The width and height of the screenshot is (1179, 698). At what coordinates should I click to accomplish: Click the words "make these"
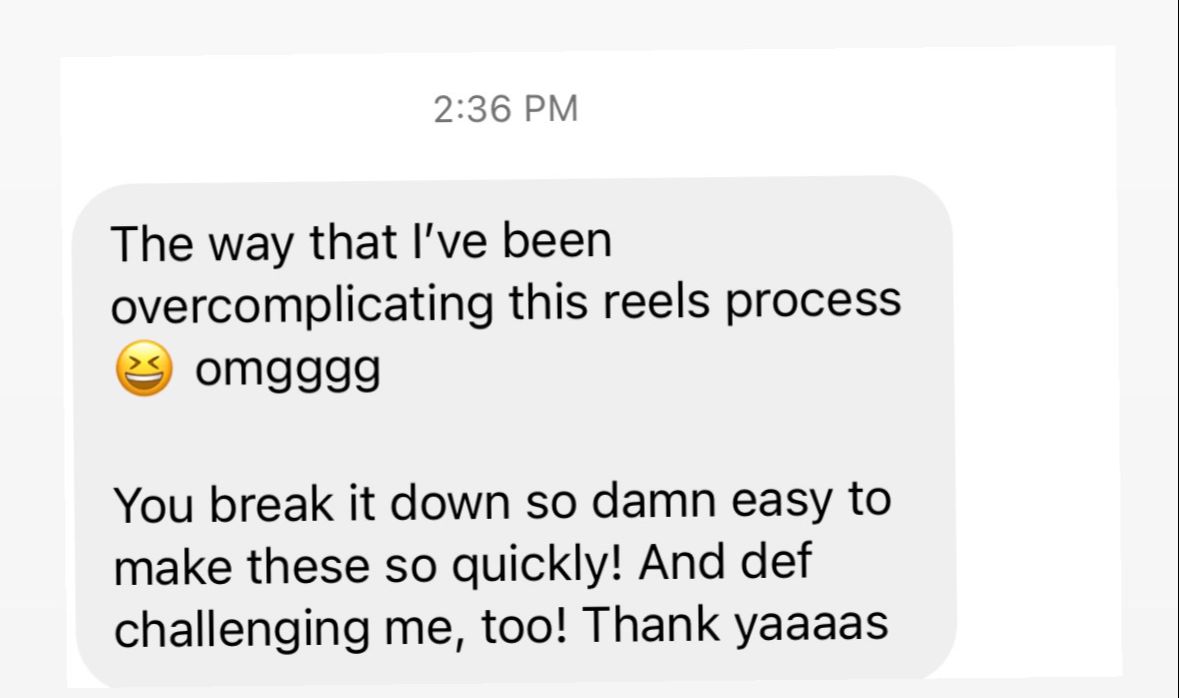[241, 566]
